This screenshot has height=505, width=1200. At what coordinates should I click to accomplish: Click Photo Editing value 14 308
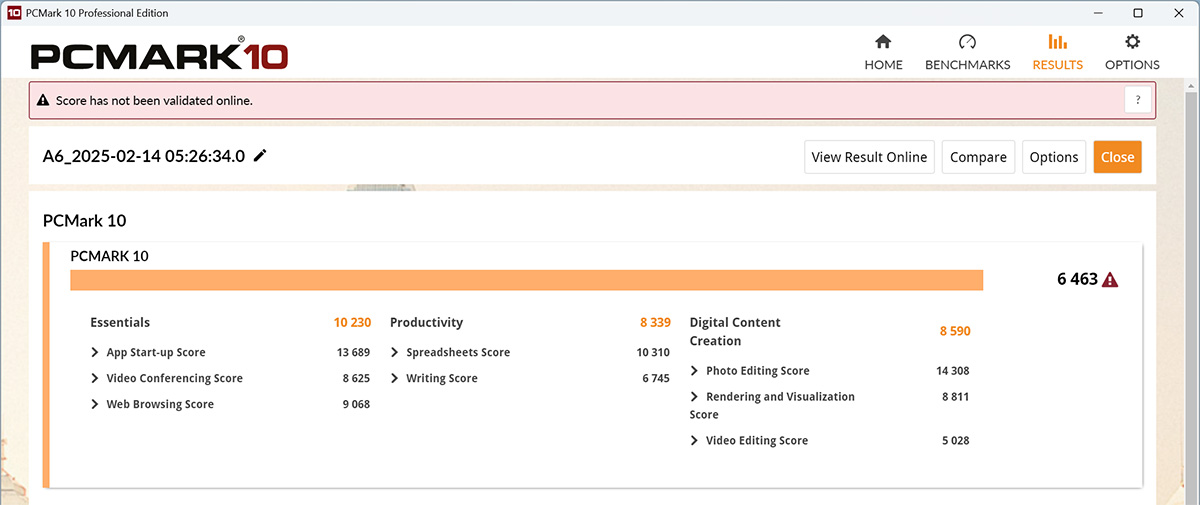tap(953, 371)
